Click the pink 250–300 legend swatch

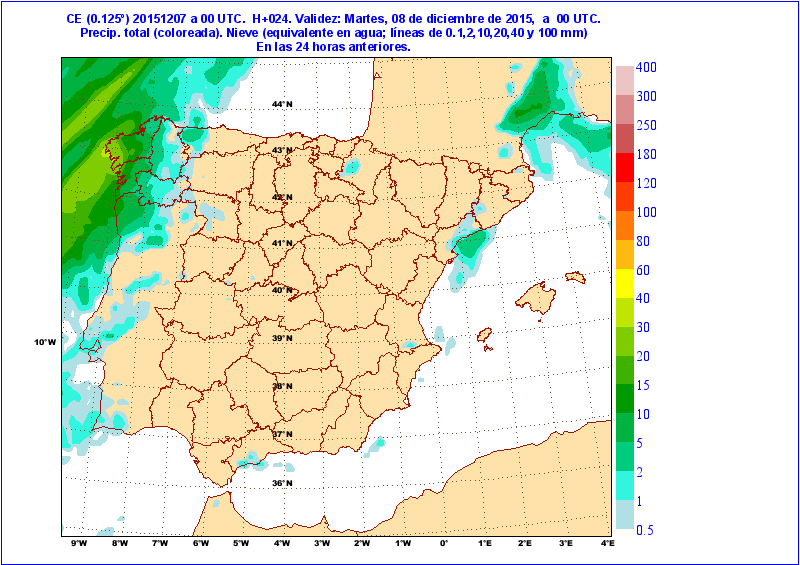click(625, 109)
